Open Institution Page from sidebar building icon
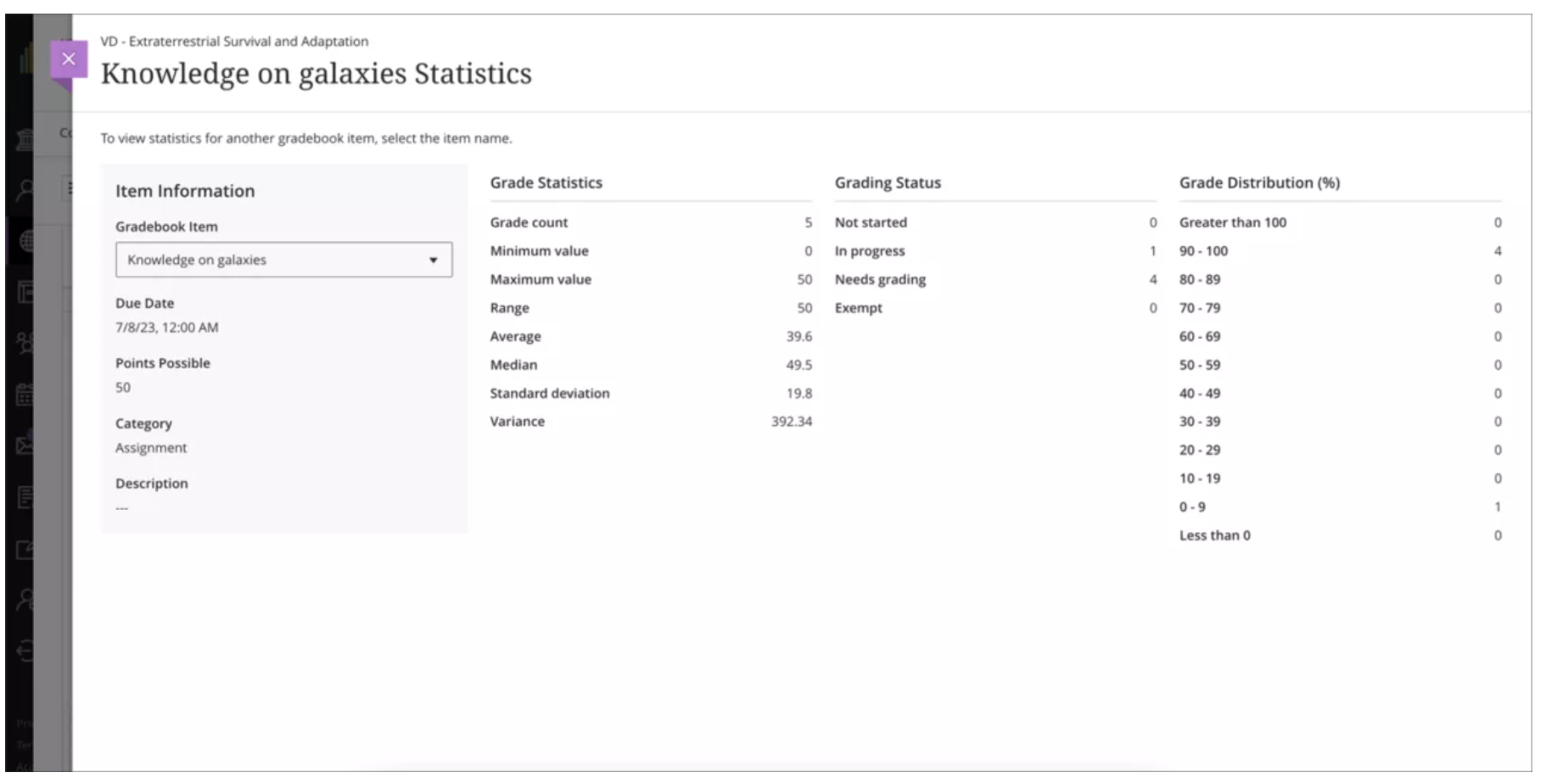1546x784 pixels. (x=25, y=139)
